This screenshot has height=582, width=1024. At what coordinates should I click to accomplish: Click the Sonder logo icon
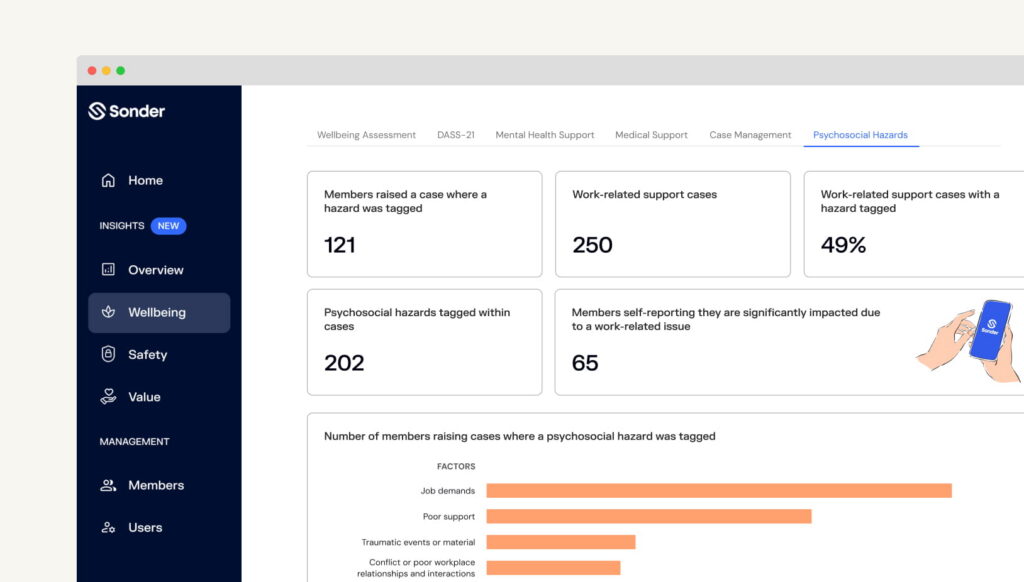click(97, 111)
